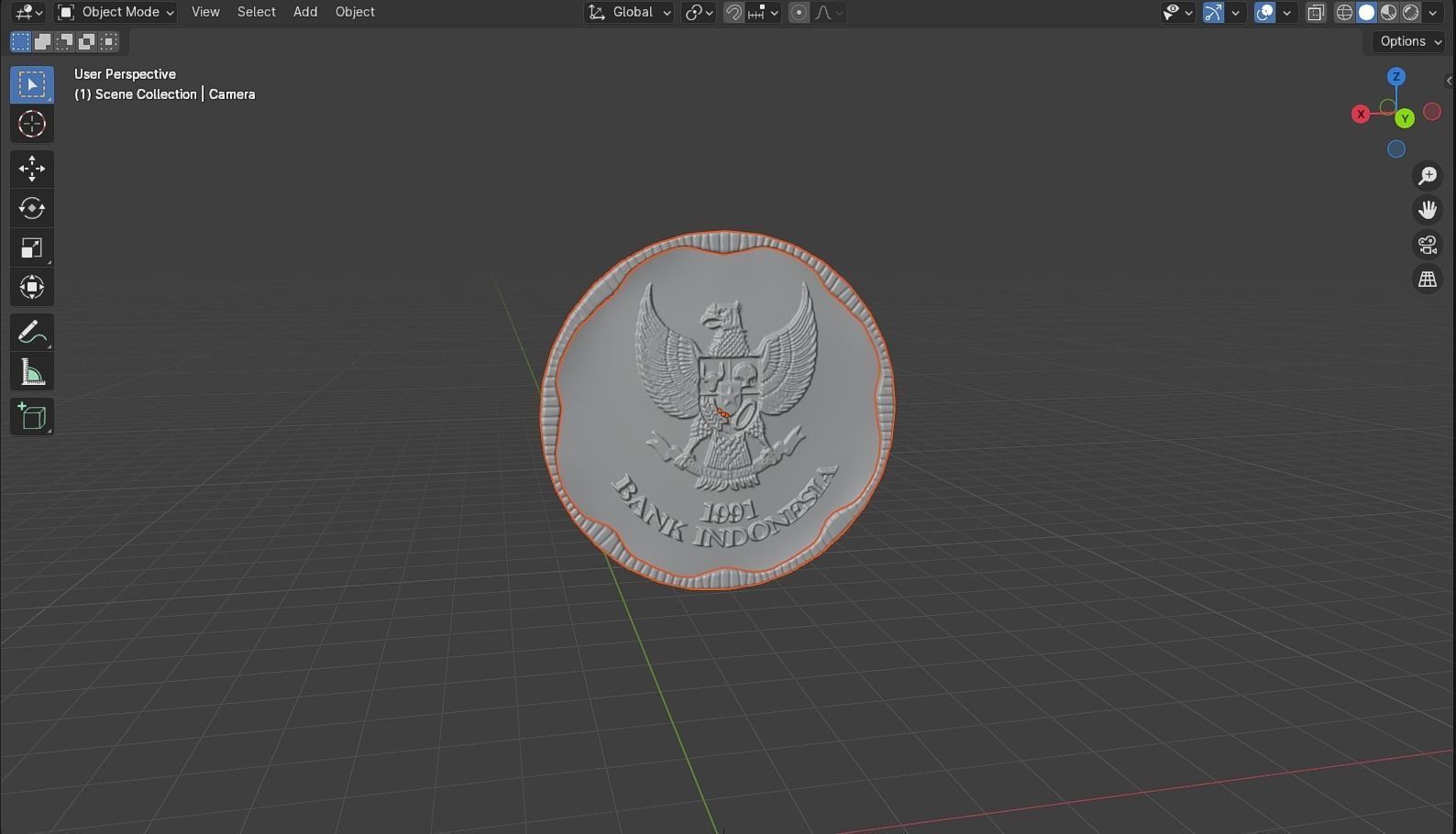Screen dimensions: 1456x834
Task: Open the Add menu
Action: [305, 13]
